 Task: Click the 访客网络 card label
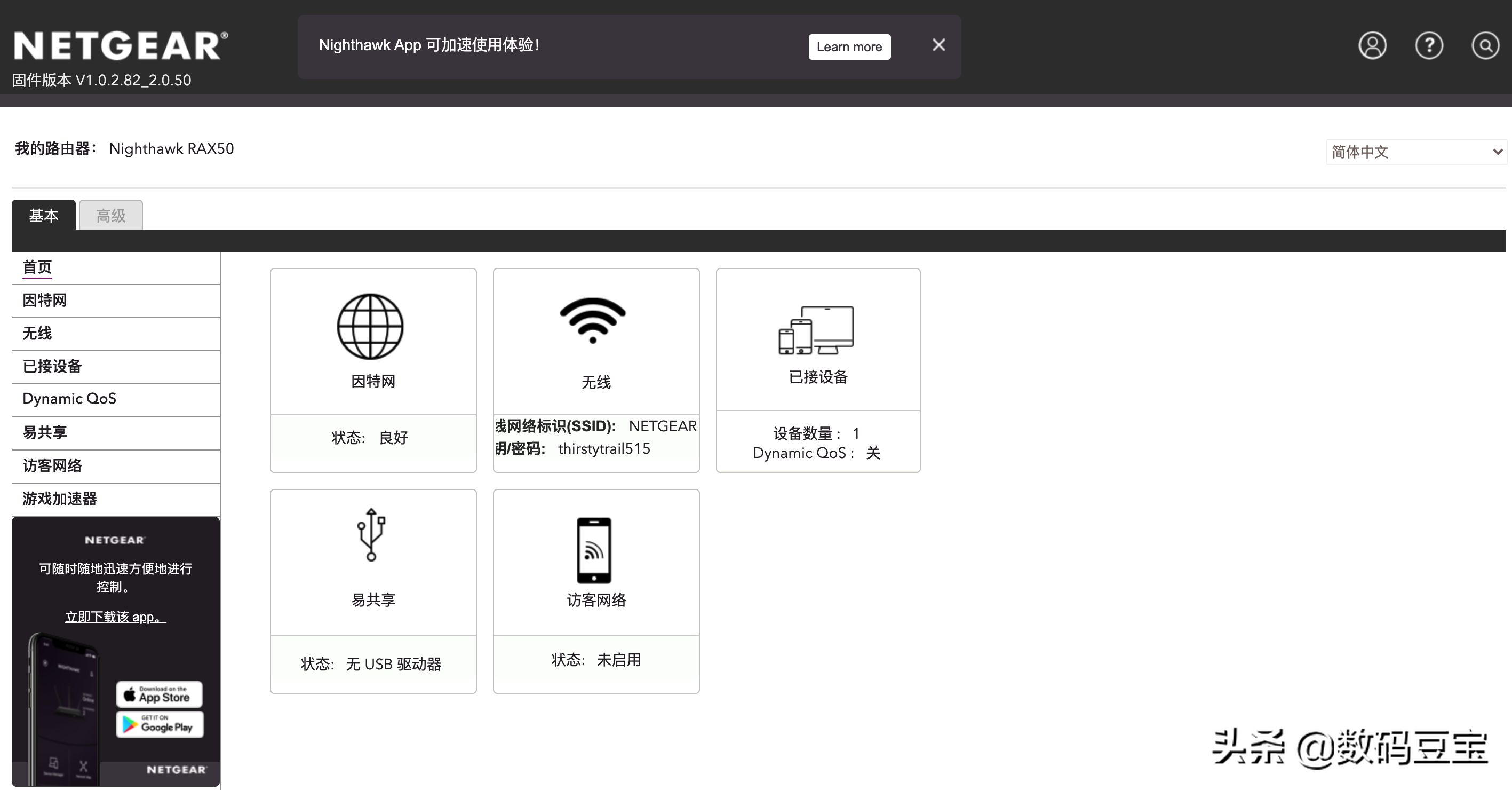point(596,601)
